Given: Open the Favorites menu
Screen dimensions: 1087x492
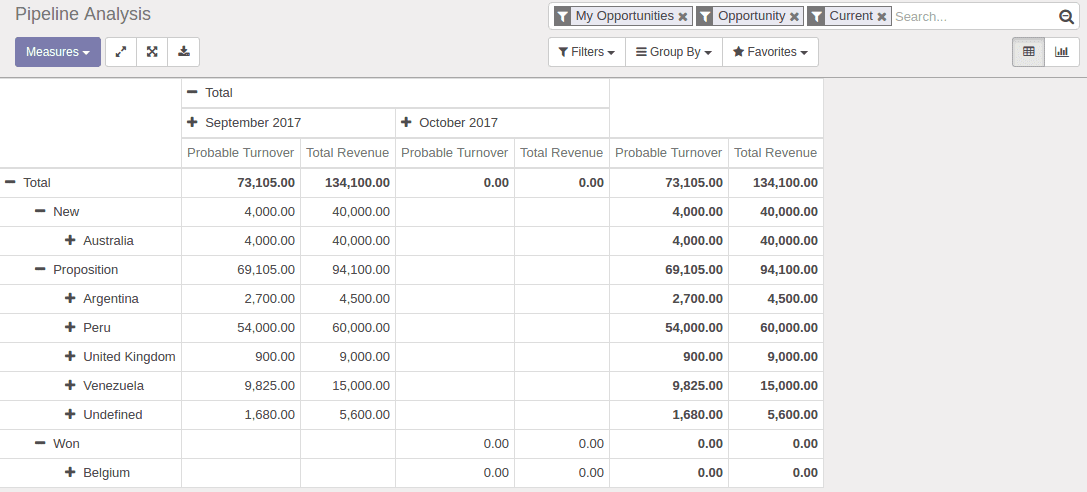Looking at the screenshot, I should (770, 52).
